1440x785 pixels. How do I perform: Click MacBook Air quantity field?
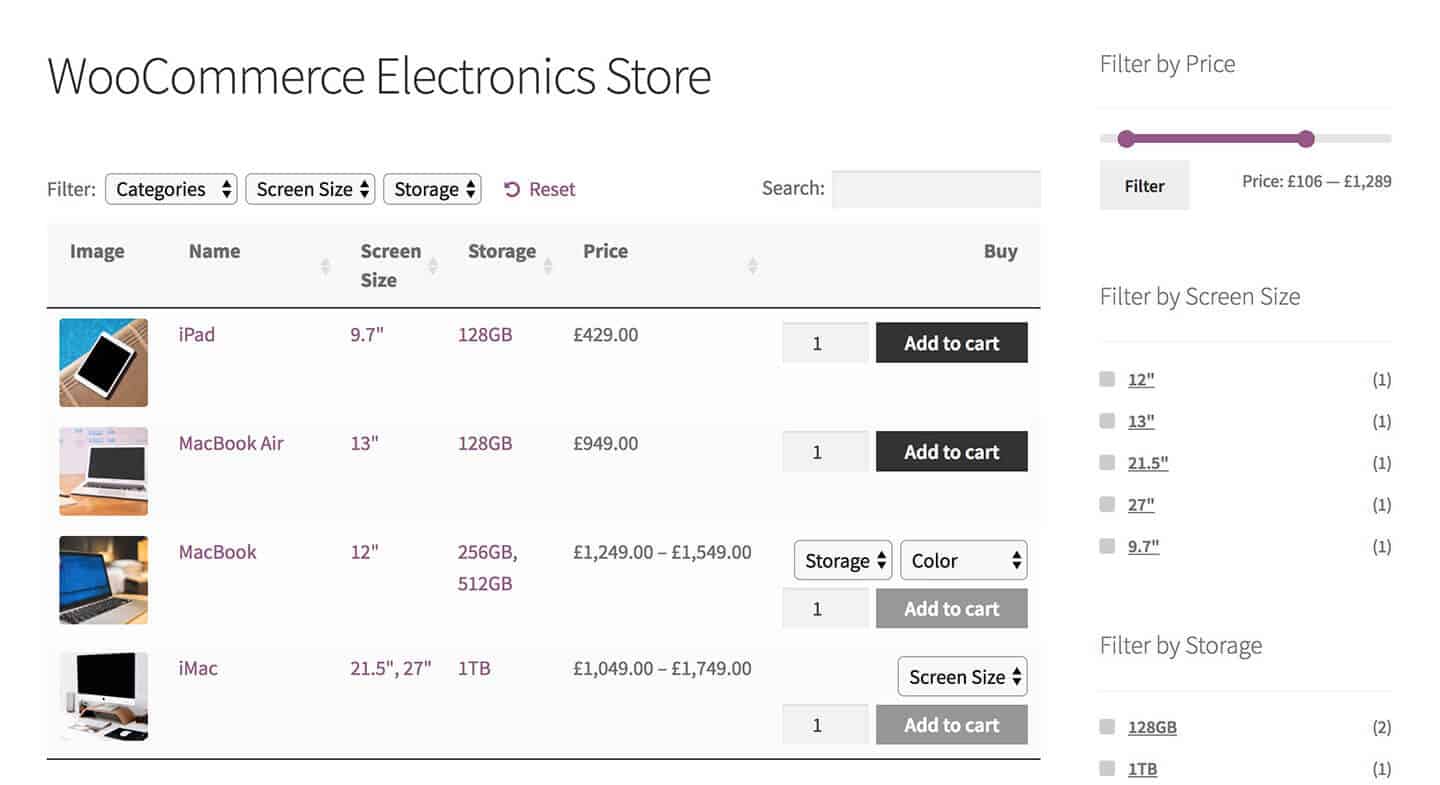825,452
